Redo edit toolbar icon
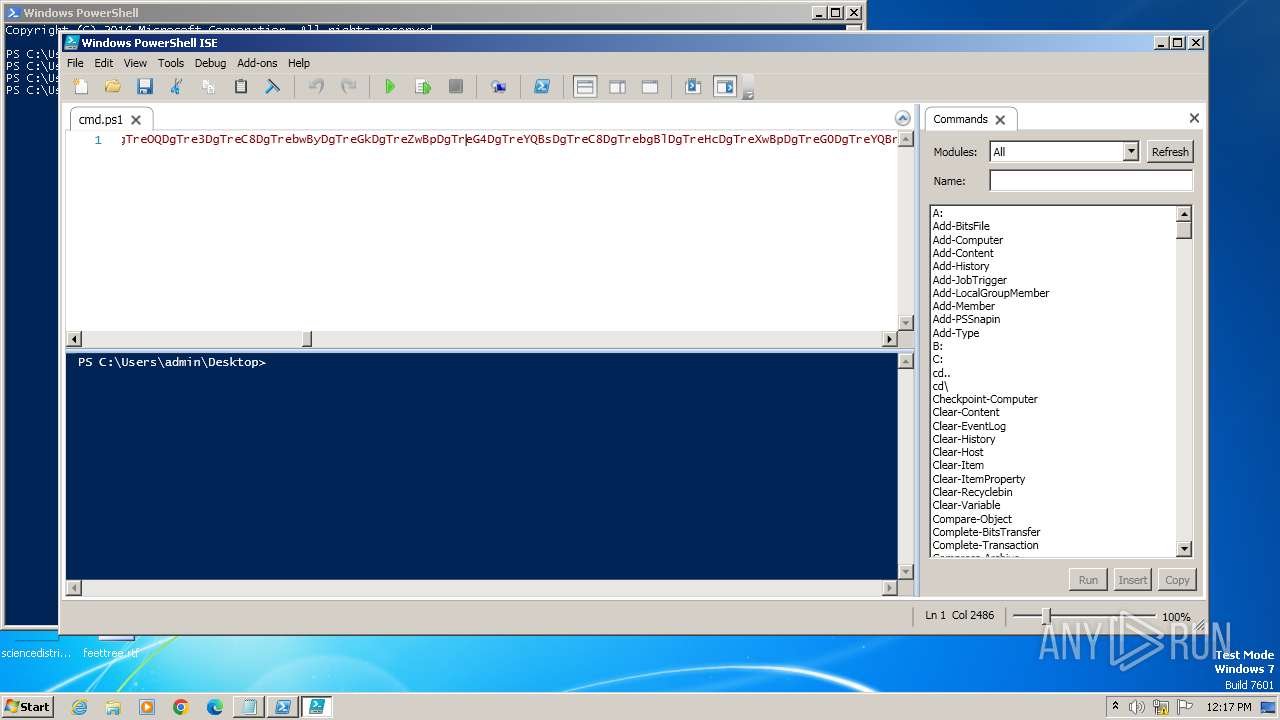 pyautogui.click(x=348, y=87)
